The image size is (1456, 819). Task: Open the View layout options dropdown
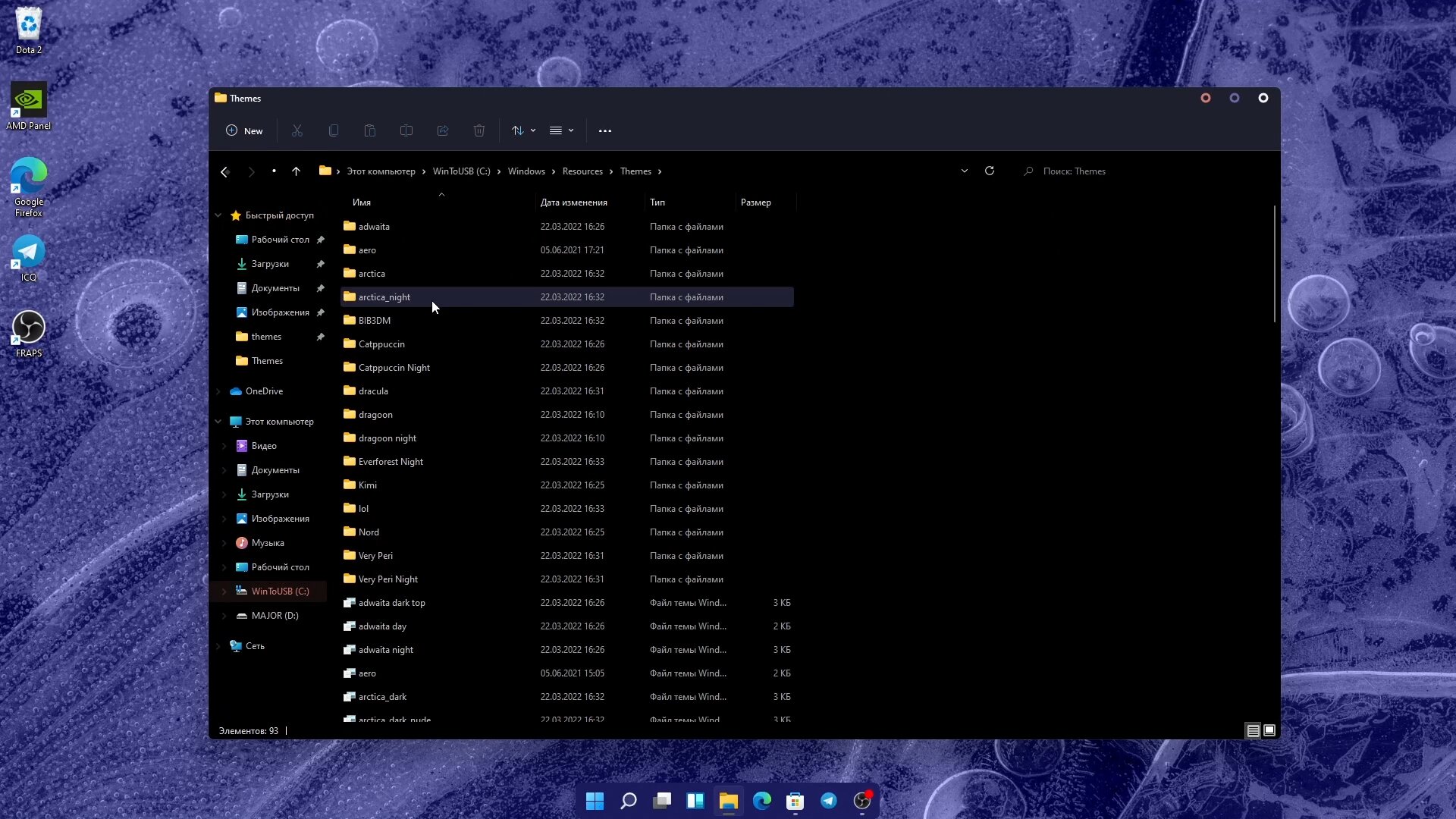click(561, 130)
